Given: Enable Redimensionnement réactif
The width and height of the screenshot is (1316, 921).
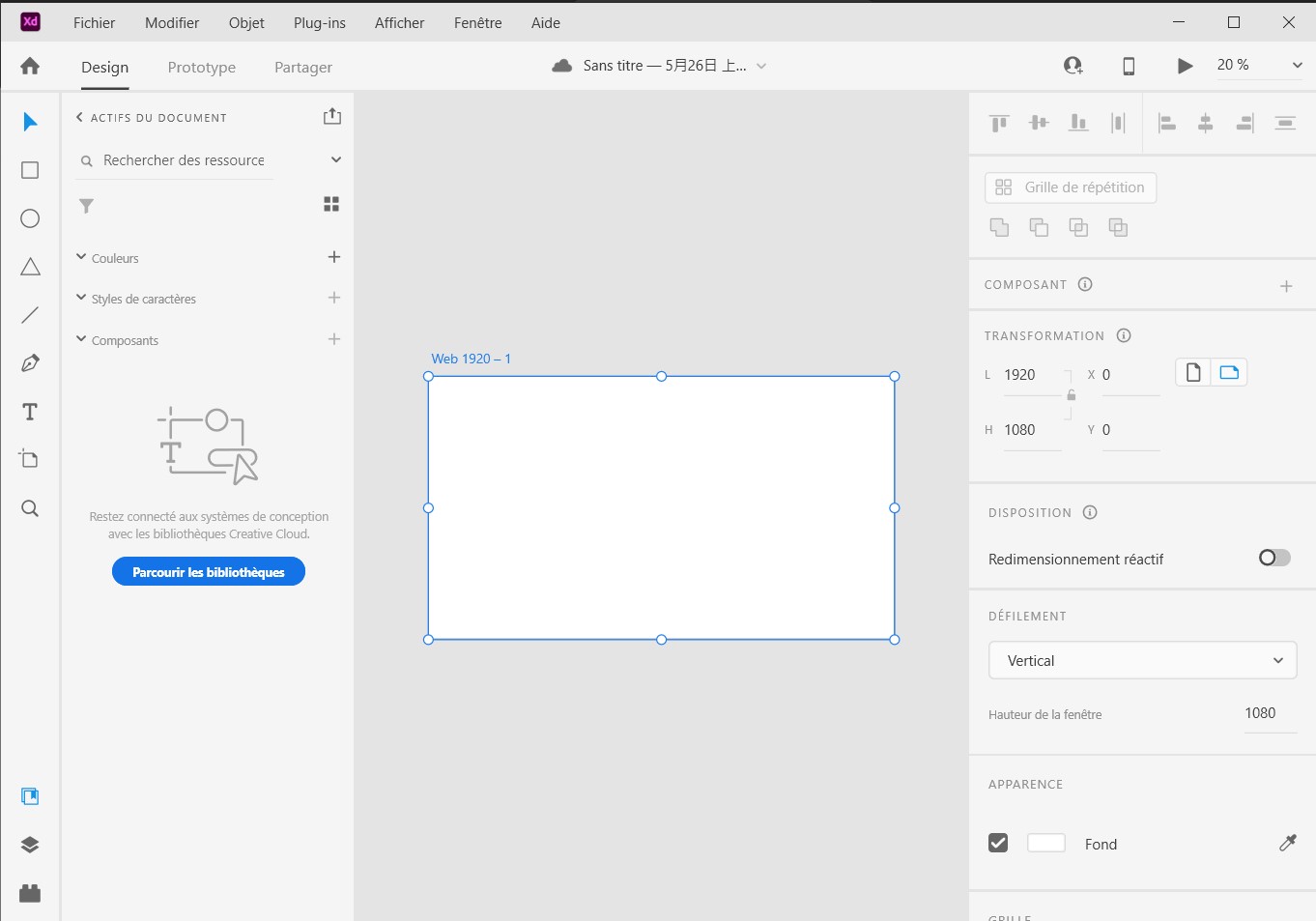Looking at the screenshot, I should pos(1273,558).
